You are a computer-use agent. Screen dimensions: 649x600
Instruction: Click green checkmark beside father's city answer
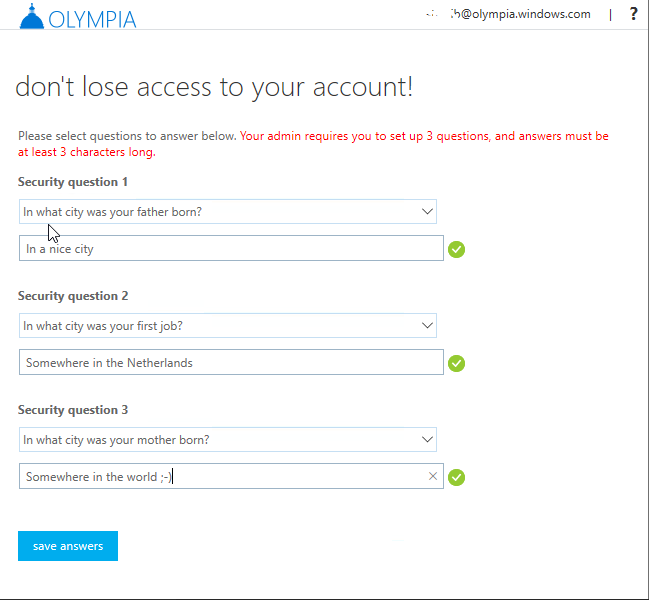(x=457, y=249)
